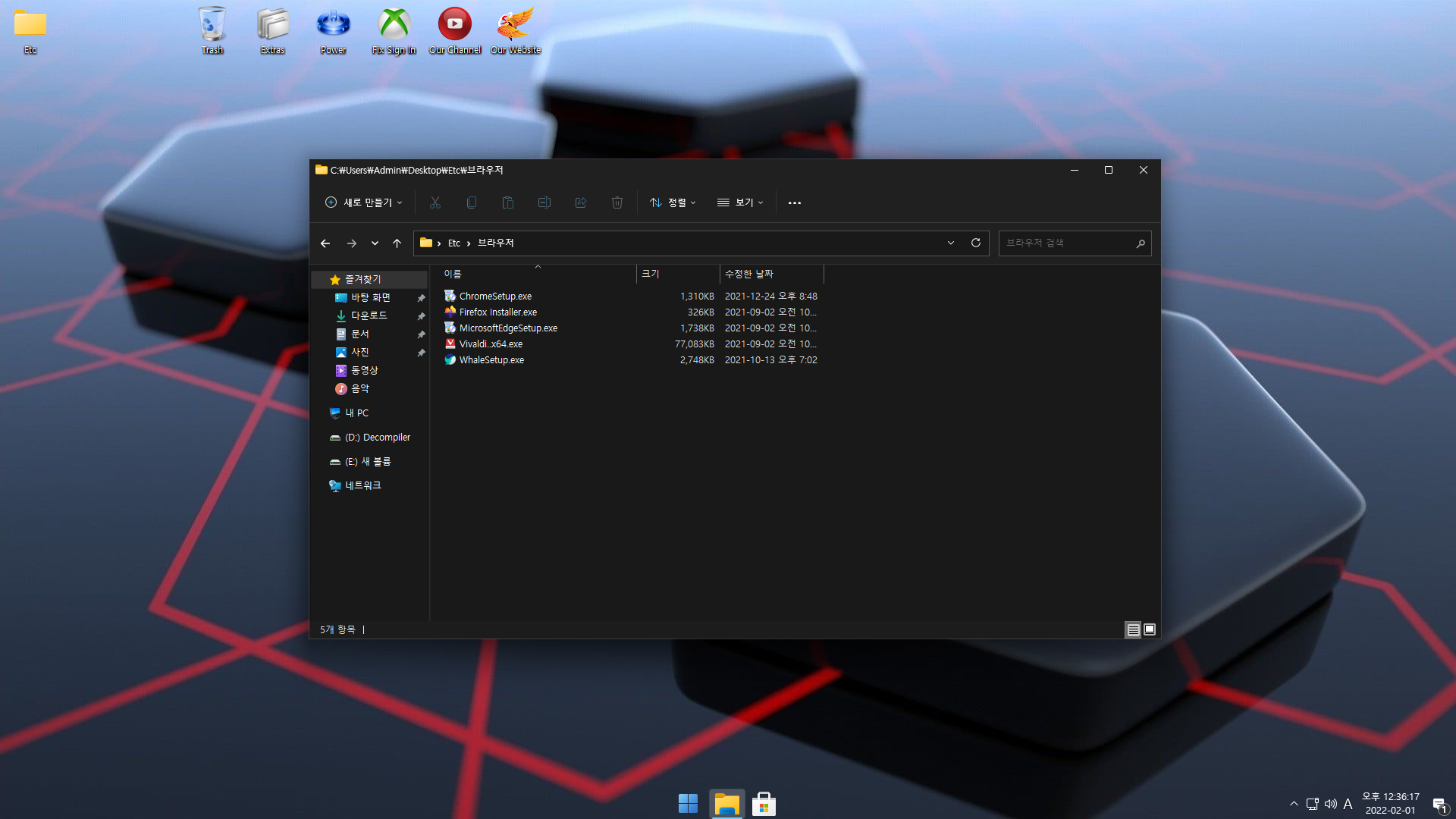
Task: Go up one folder level
Action: (397, 243)
